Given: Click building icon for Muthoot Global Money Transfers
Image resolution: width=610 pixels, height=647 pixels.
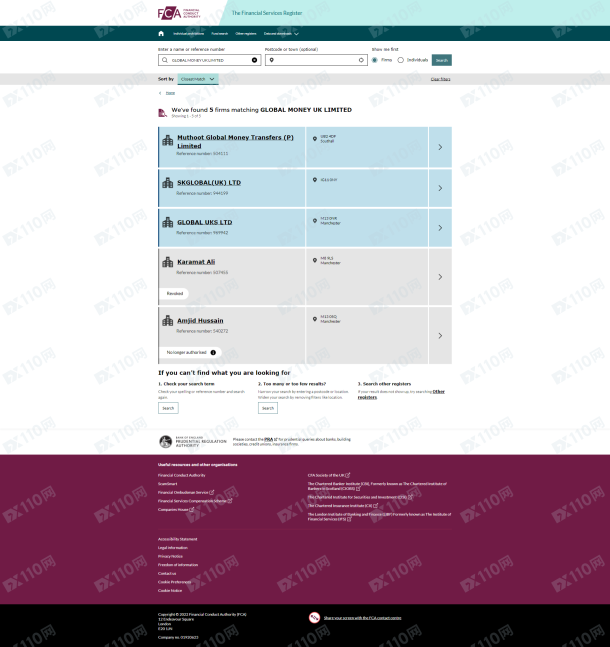Looking at the screenshot, I should (168, 140).
